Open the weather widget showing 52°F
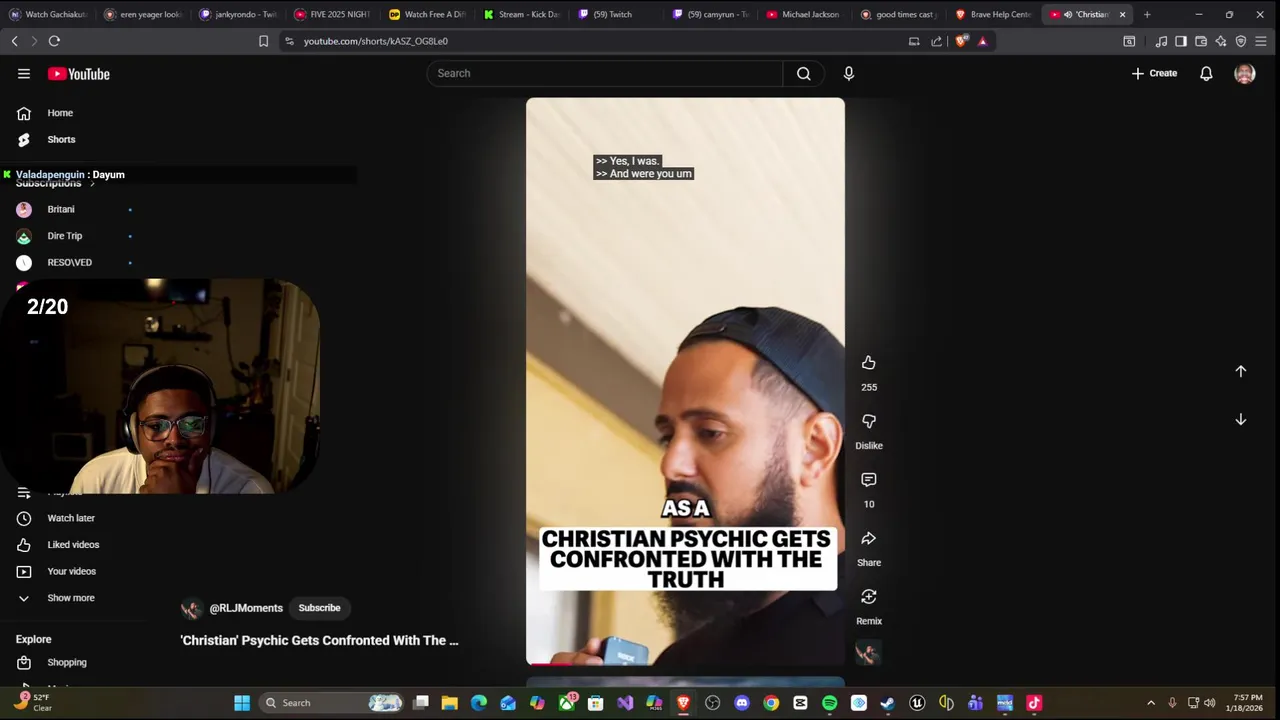This screenshot has width=1280, height=720. [32, 702]
